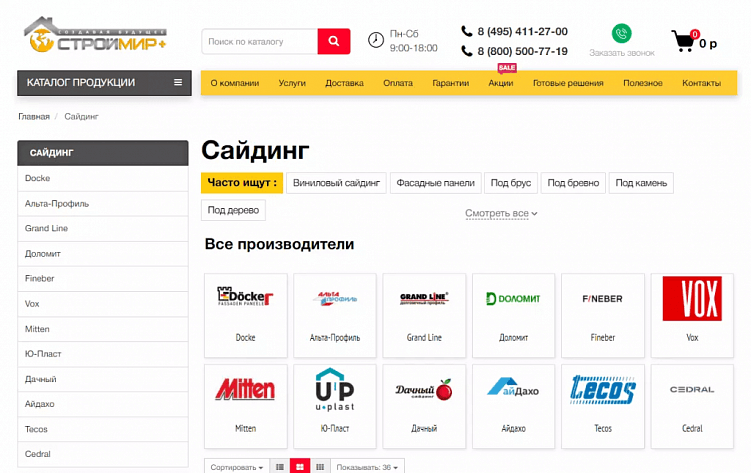Open Акции menu item
This screenshot has height=473, width=751.
(x=501, y=83)
